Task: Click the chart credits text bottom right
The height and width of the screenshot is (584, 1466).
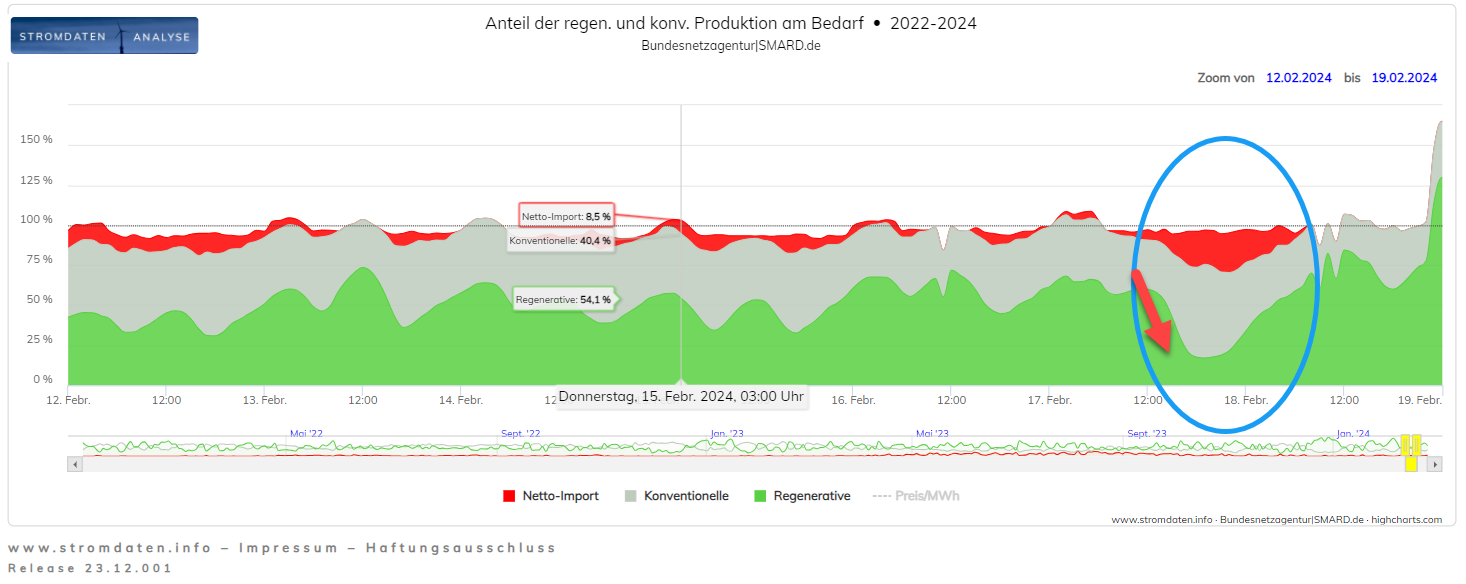Action: (1276, 520)
